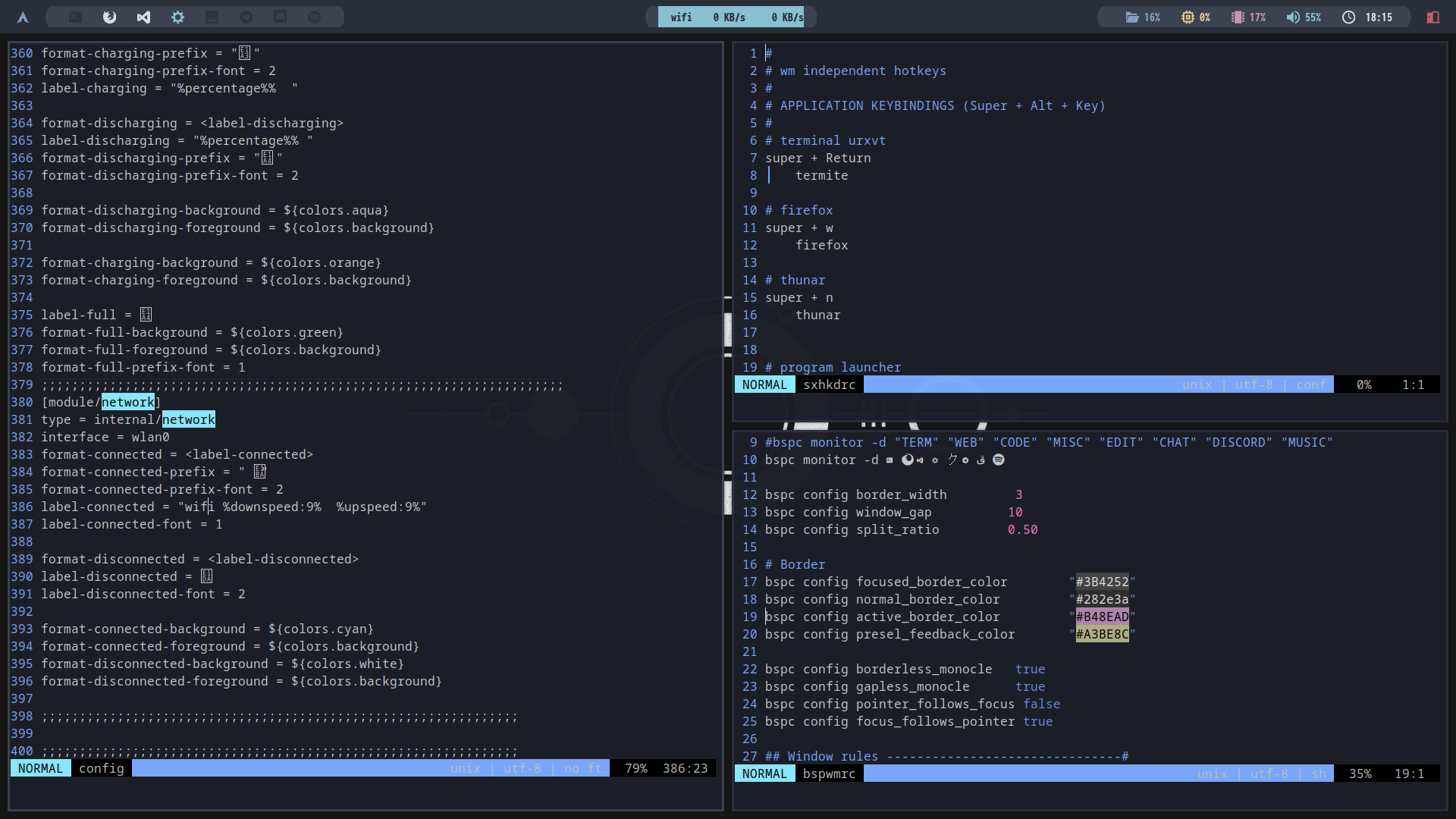Switch to the Firefox web workspace icon
This screenshot has height=819, width=1456.
pos(109,17)
